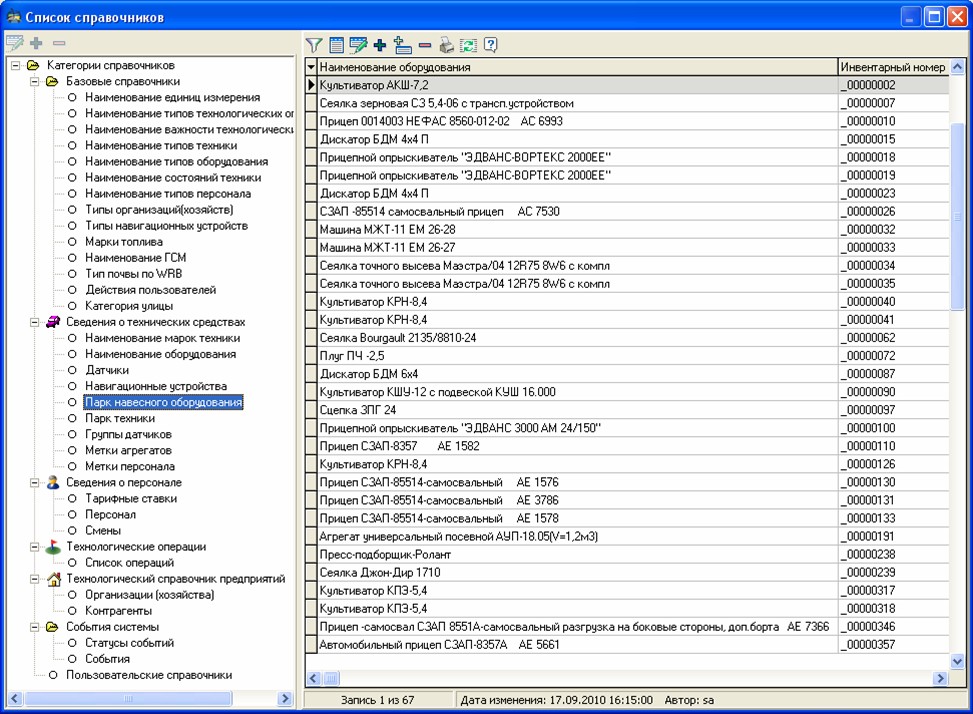Screen dimensions: 973x714
Task: Open the grid header dropdown arrow
Action: 311,67
